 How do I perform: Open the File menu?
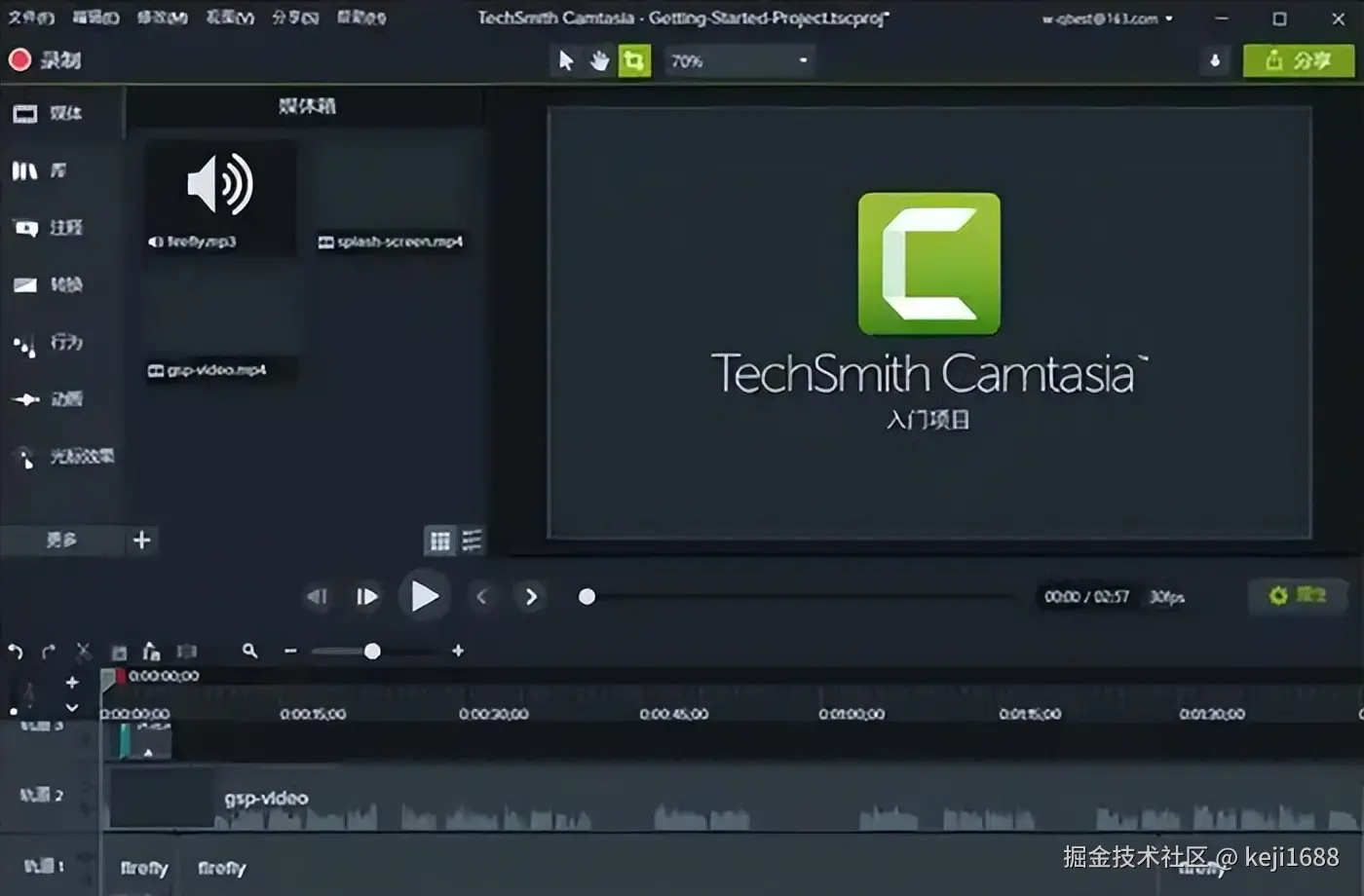(x=31, y=18)
